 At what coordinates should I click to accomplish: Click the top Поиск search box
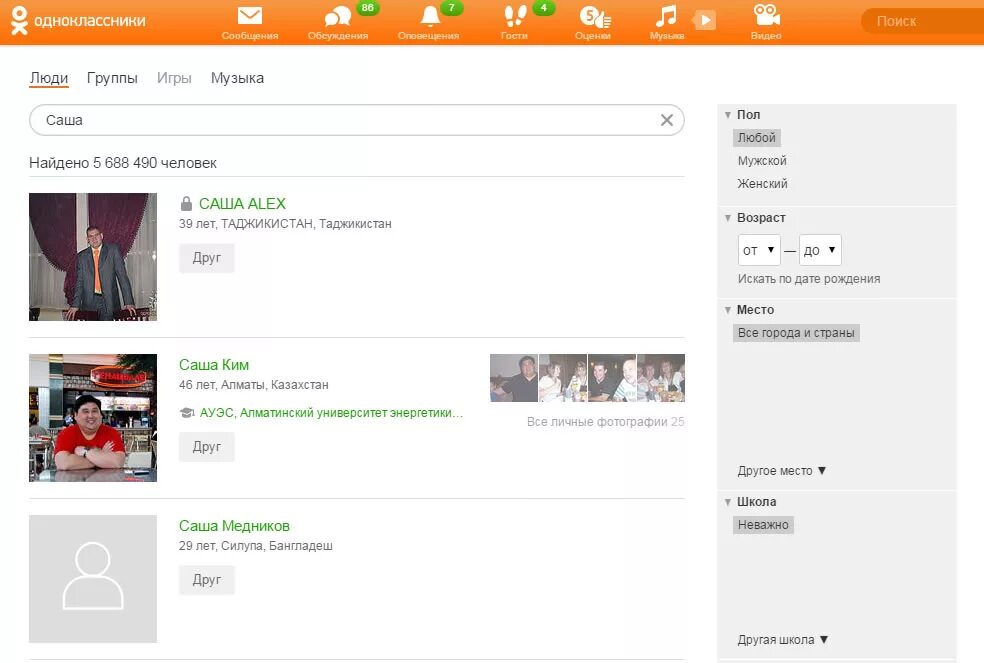click(922, 21)
